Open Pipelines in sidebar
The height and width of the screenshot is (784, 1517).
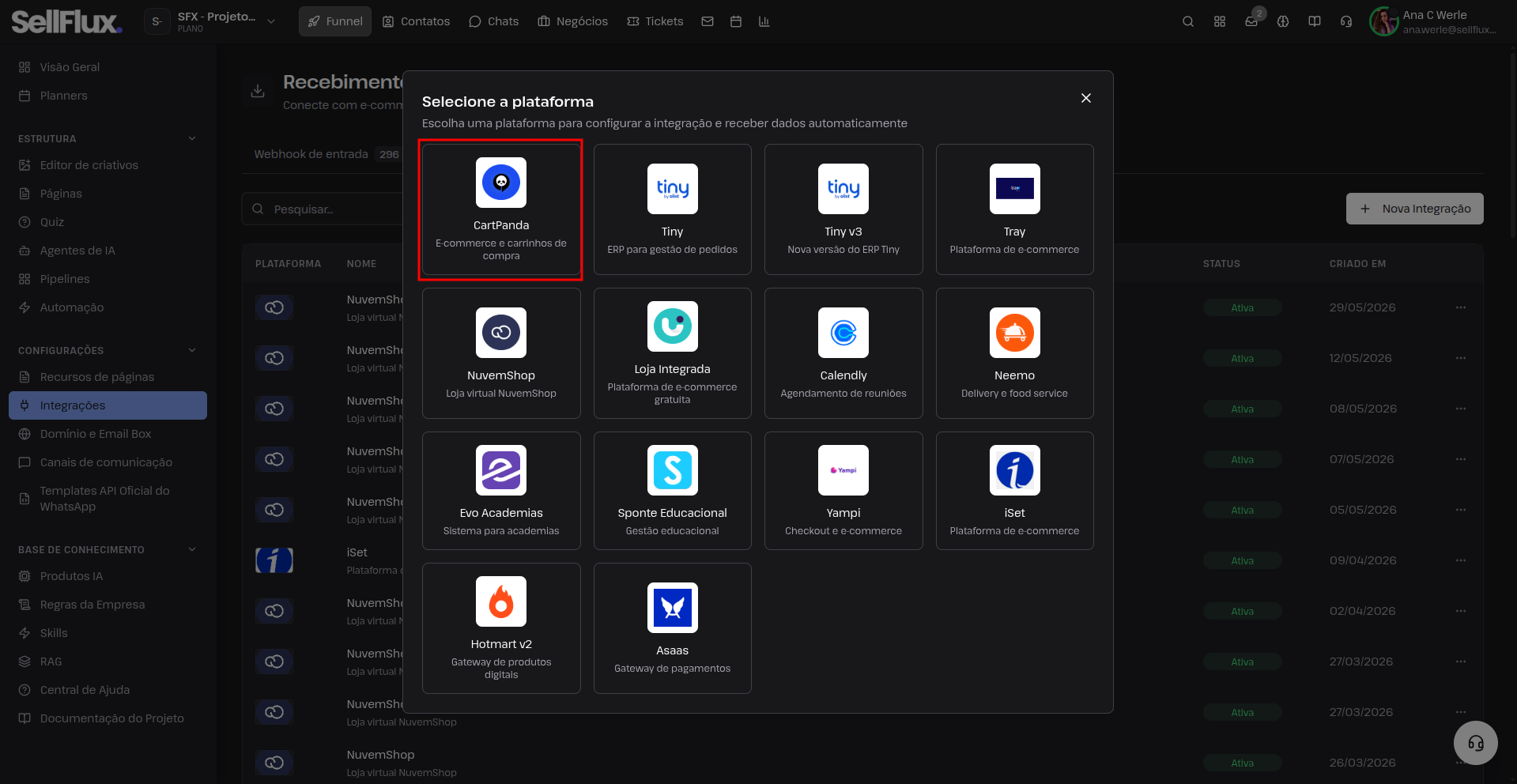pyautogui.click(x=108, y=279)
